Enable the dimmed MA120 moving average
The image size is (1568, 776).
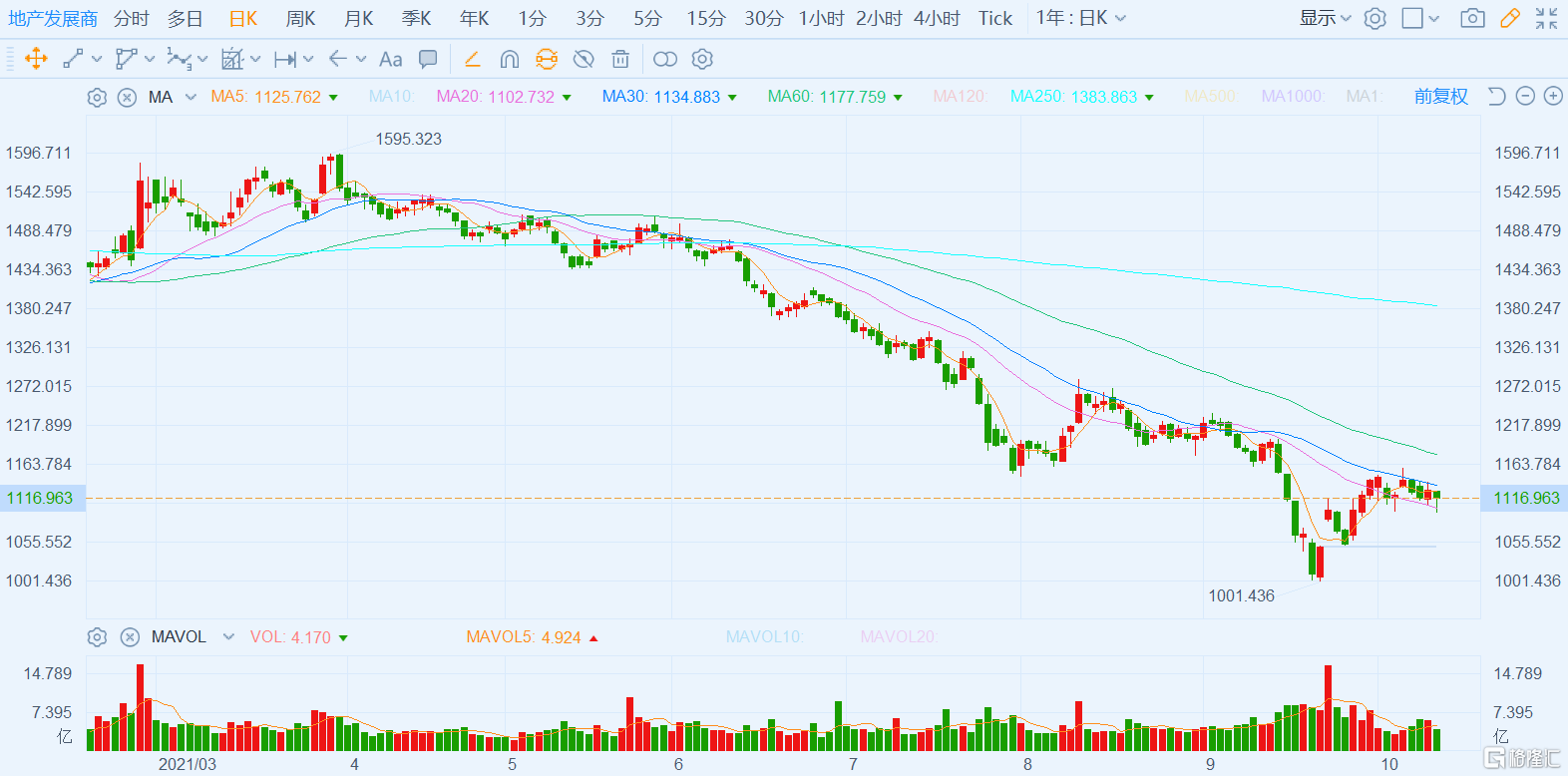(959, 96)
